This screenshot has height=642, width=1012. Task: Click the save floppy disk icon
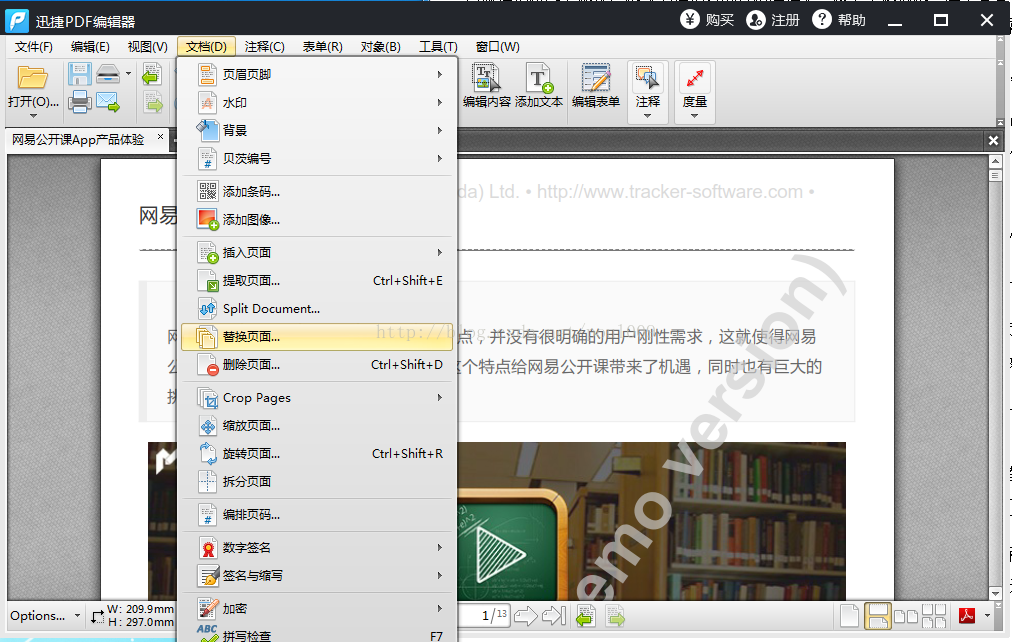tap(79, 74)
